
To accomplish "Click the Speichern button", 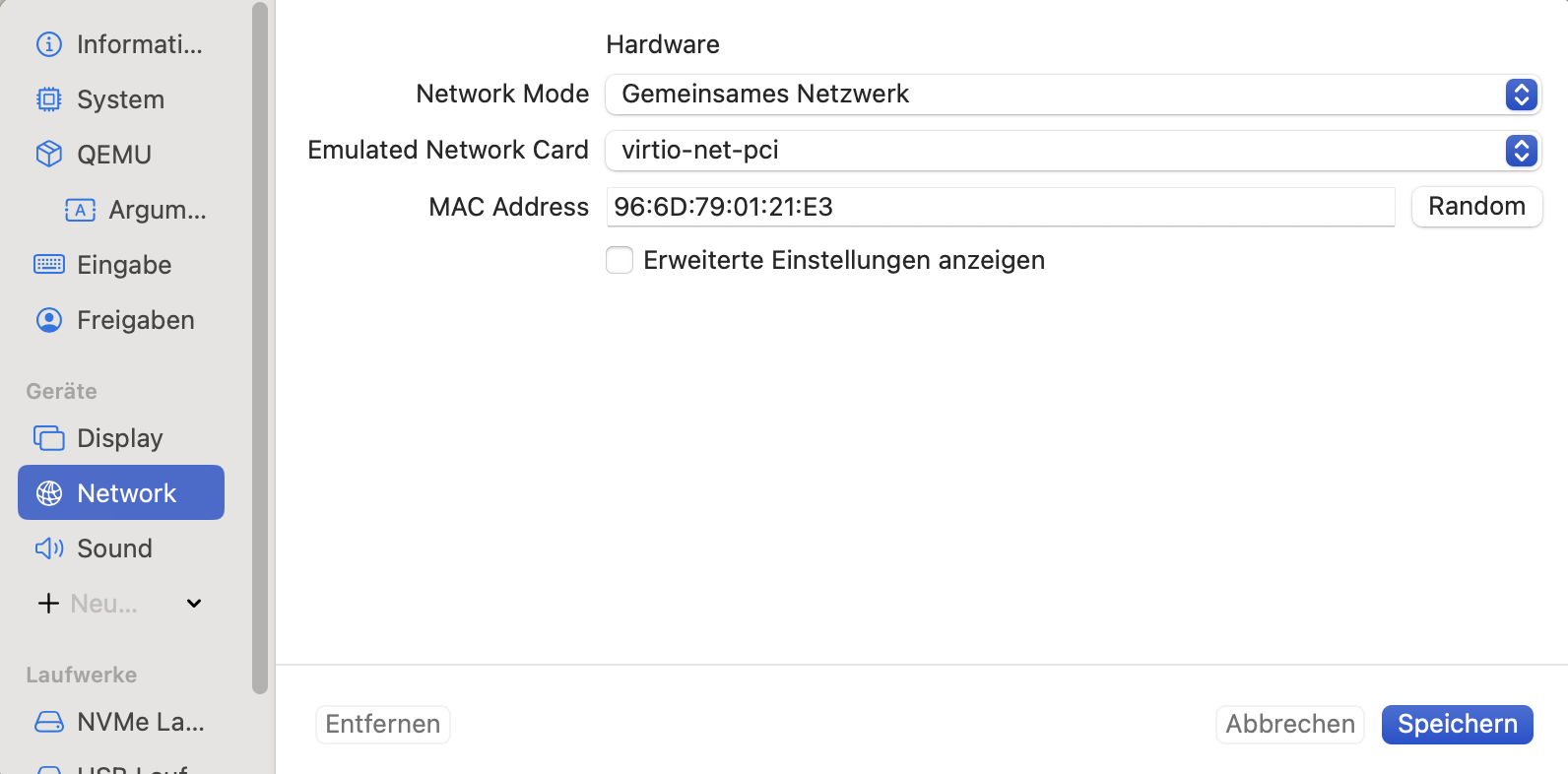I will coord(1457,725).
